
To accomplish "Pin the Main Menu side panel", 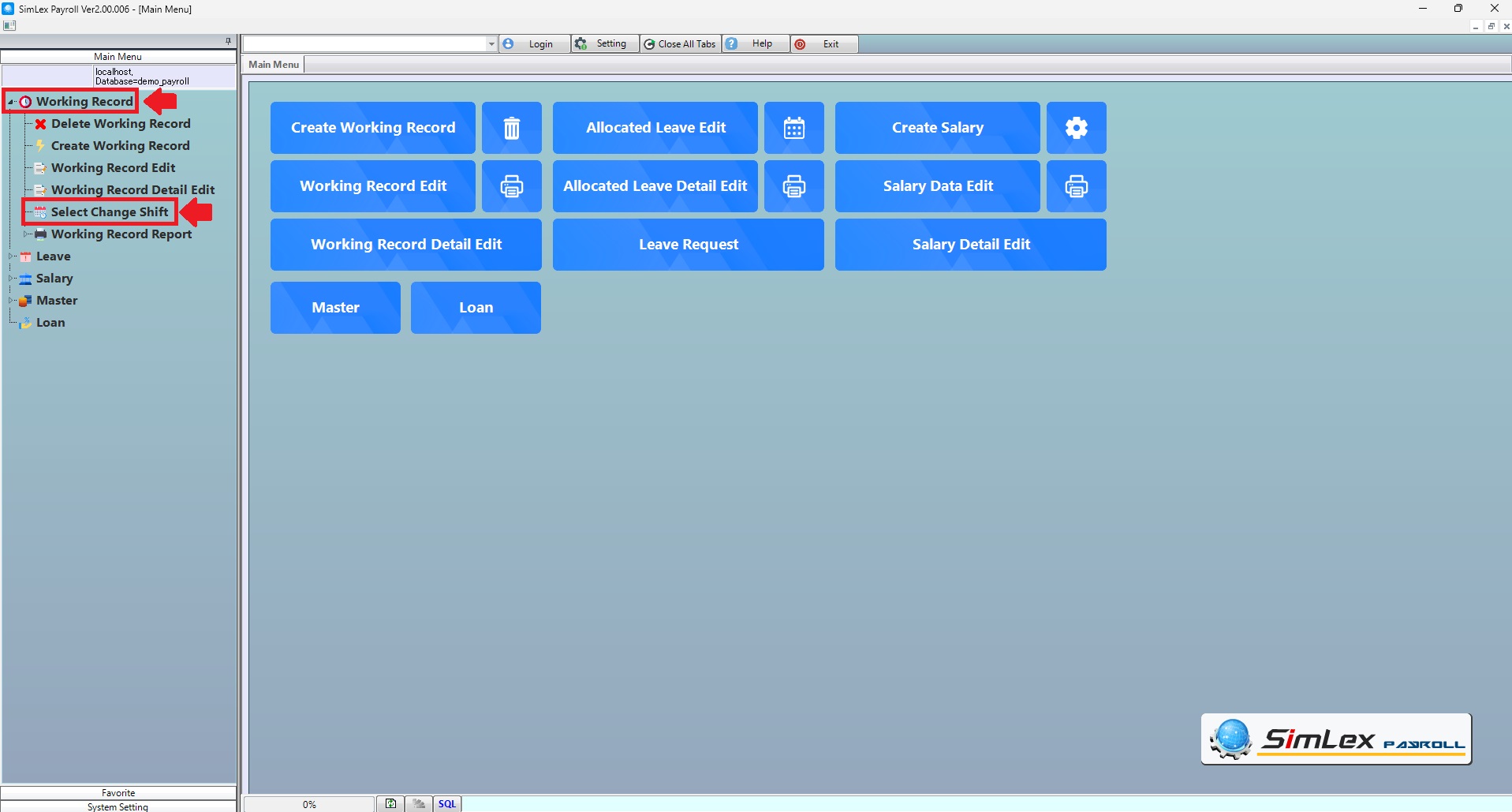I will 228,41.
